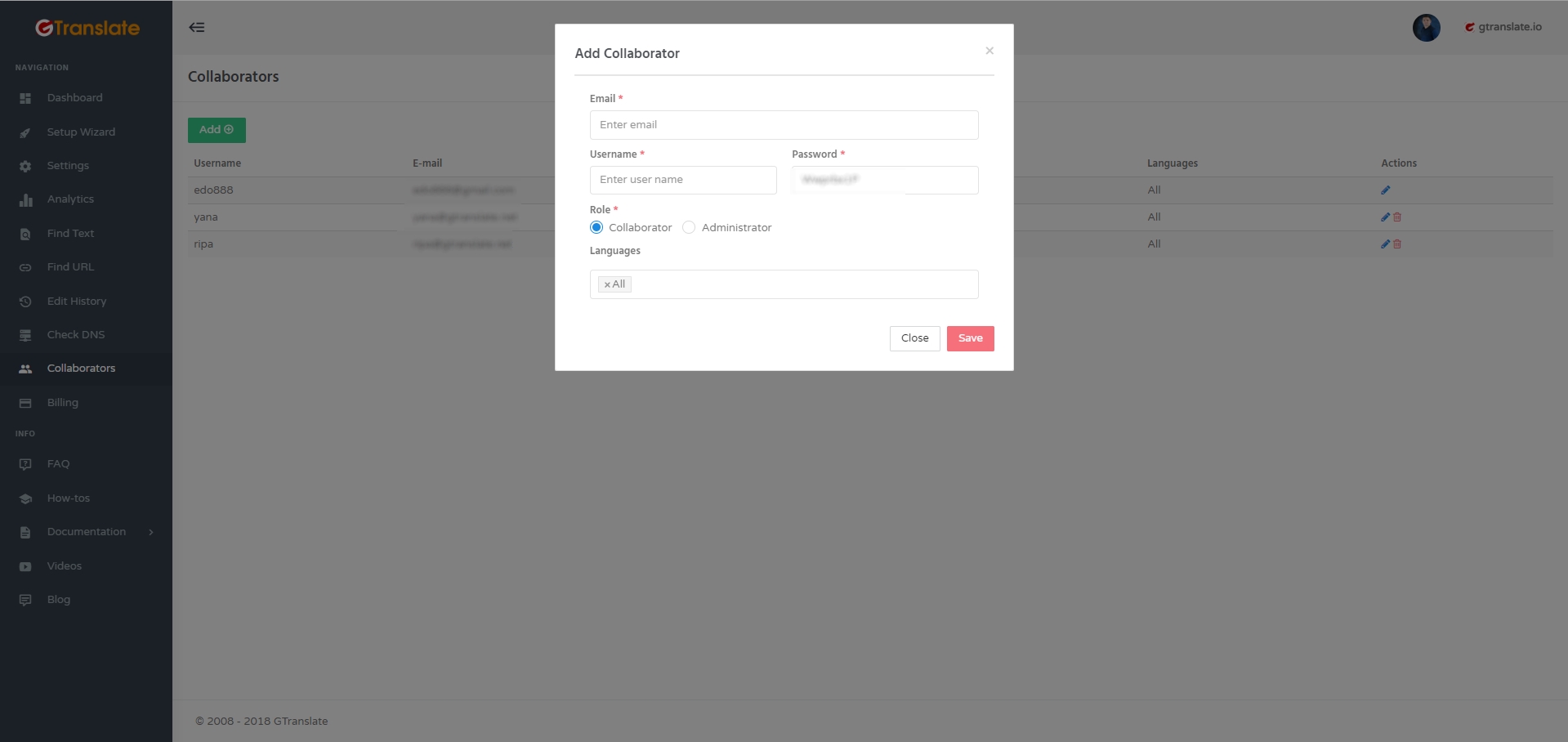Click the Email input field

click(784, 125)
